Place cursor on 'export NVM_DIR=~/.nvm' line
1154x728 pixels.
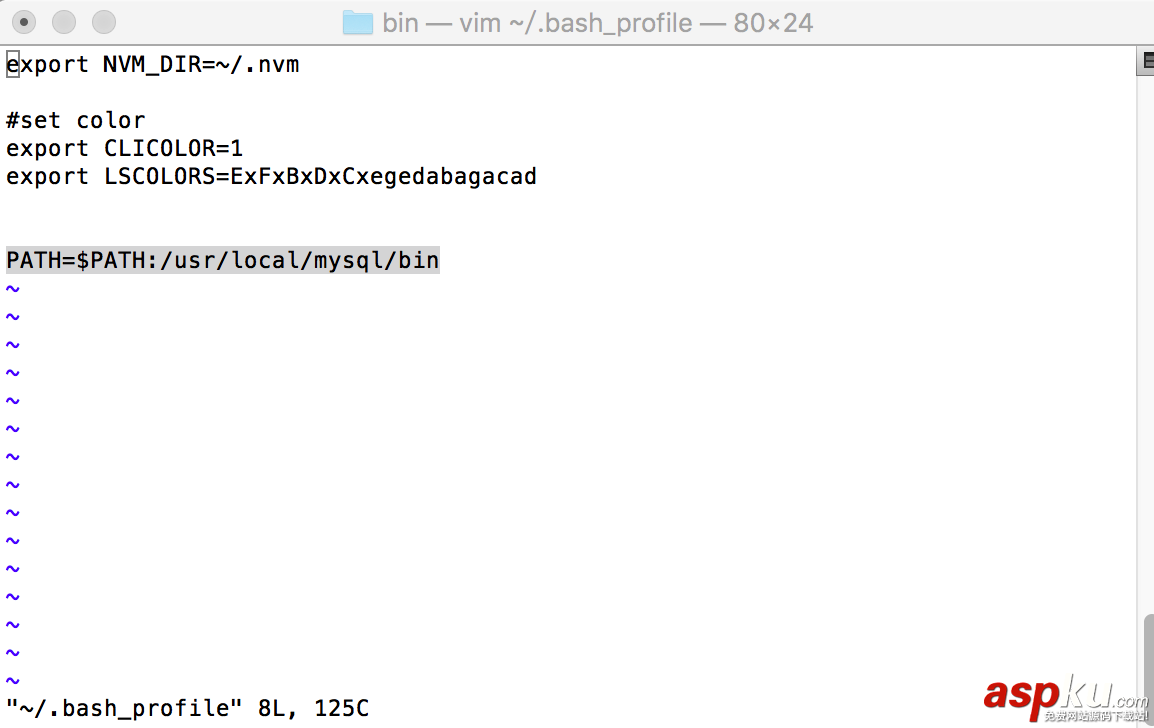[x=152, y=65]
